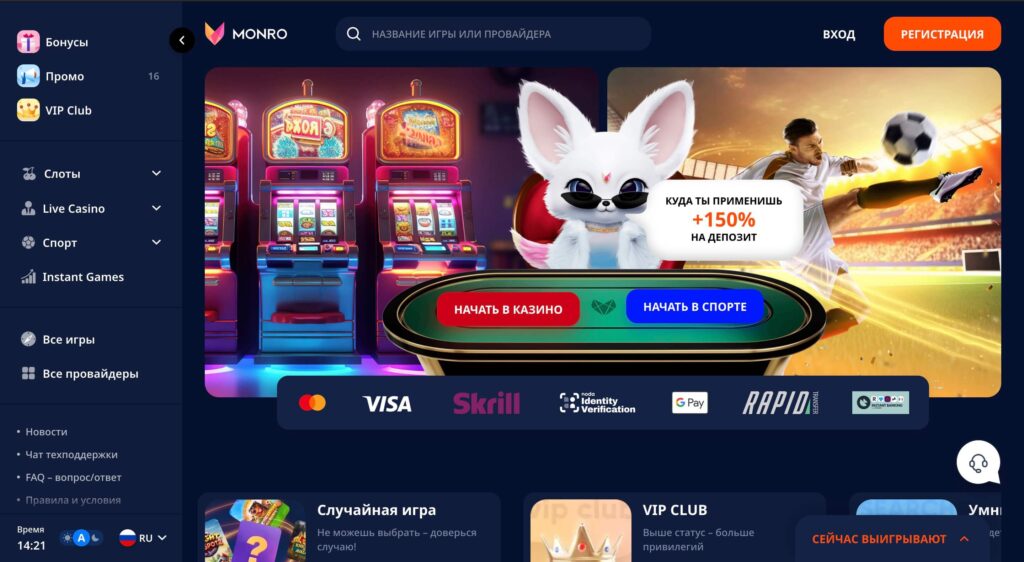Switch to dark theme moon option
This screenshot has width=1024, height=562.
coord(95,538)
